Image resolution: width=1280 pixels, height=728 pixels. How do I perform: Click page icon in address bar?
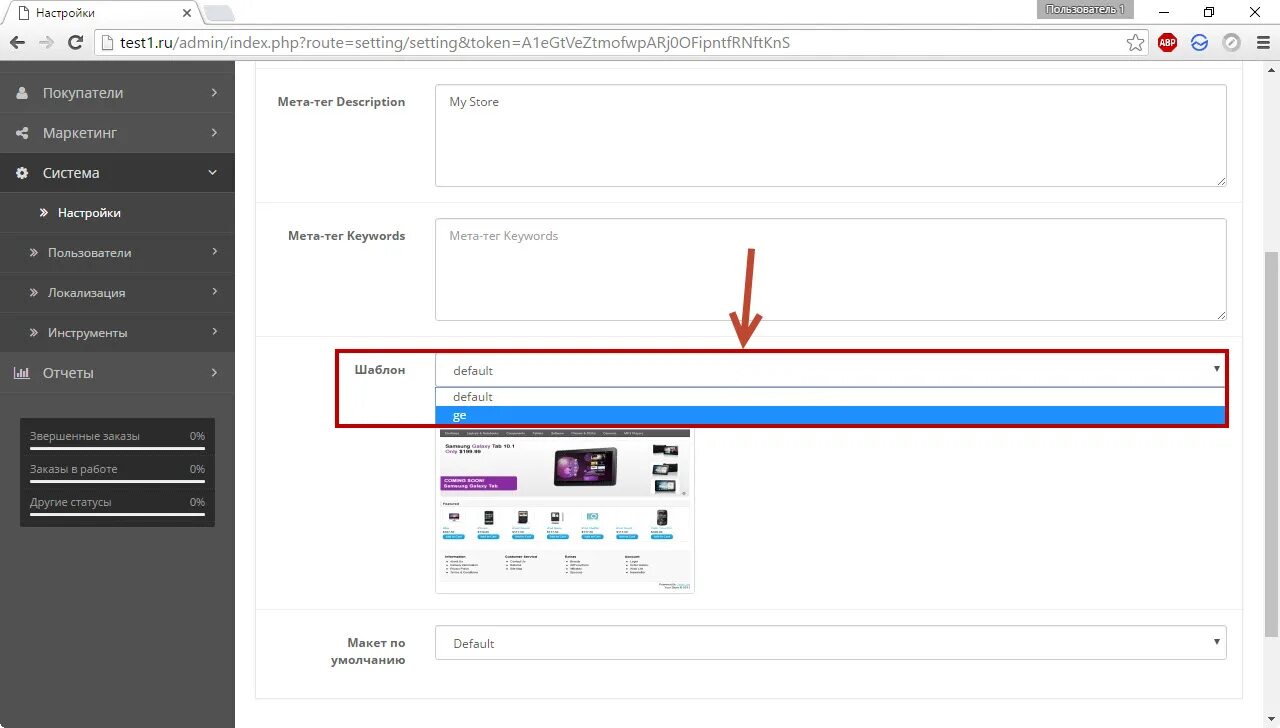[108, 43]
